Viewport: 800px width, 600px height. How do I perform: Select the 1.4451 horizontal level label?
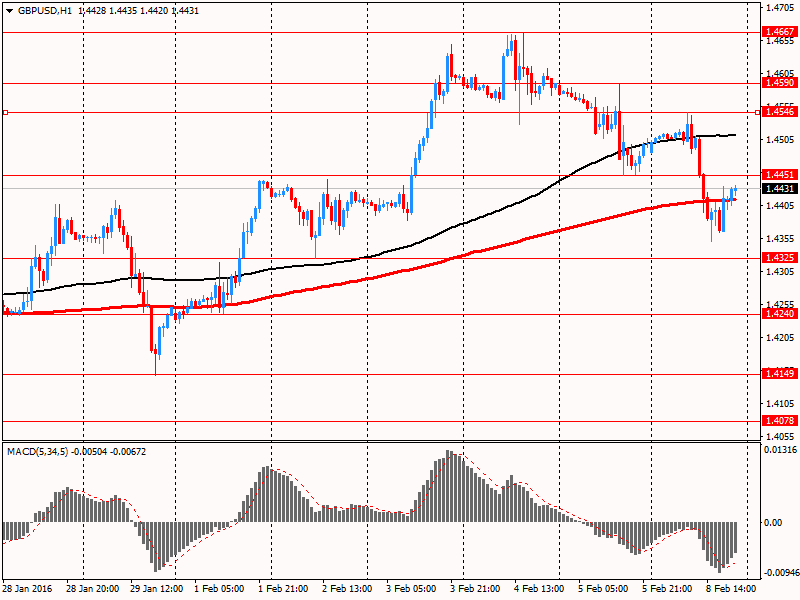[x=780, y=175]
